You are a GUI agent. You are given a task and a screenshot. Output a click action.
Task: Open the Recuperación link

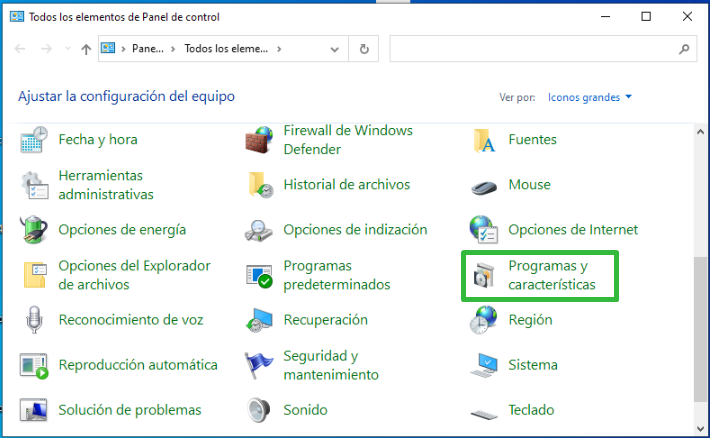coord(326,320)
